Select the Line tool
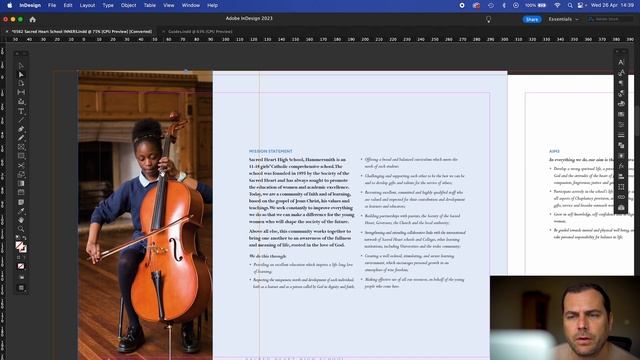Image resolution: width=640 pixels, height=360 pixels. click(x=21, y=120)
